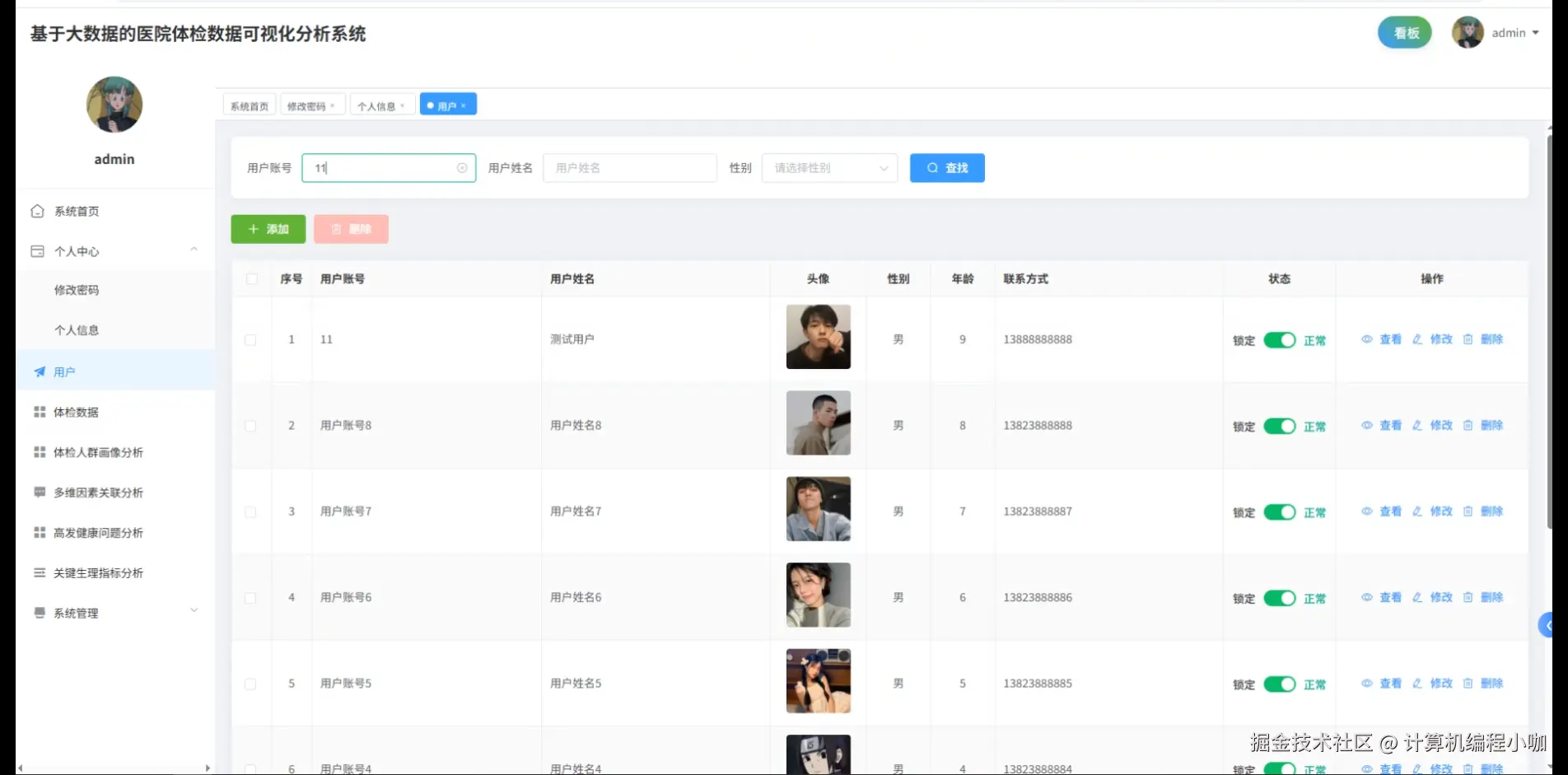
Task: Select the 用户 tab
Action: [x=446, y=106]
